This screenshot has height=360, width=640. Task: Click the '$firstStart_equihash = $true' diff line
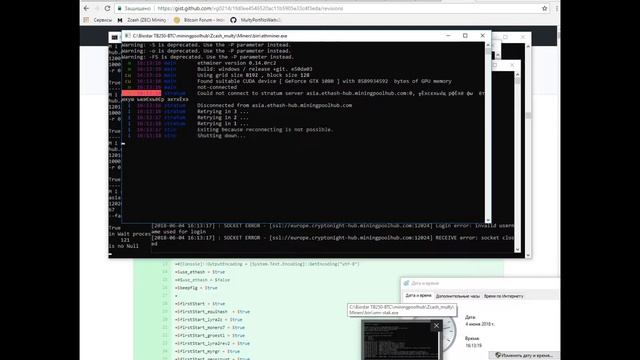[x=212, y=311]
